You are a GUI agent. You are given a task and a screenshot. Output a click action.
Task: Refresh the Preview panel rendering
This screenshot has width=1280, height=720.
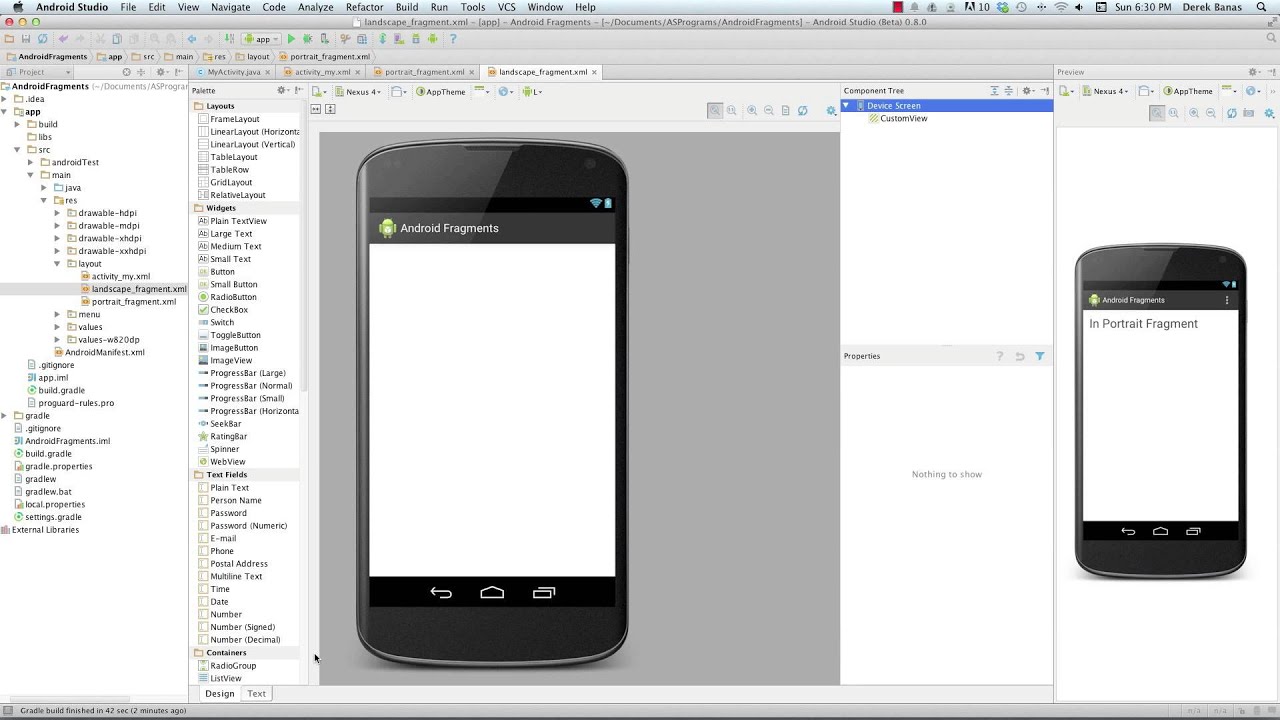(x=1232, y=113)
